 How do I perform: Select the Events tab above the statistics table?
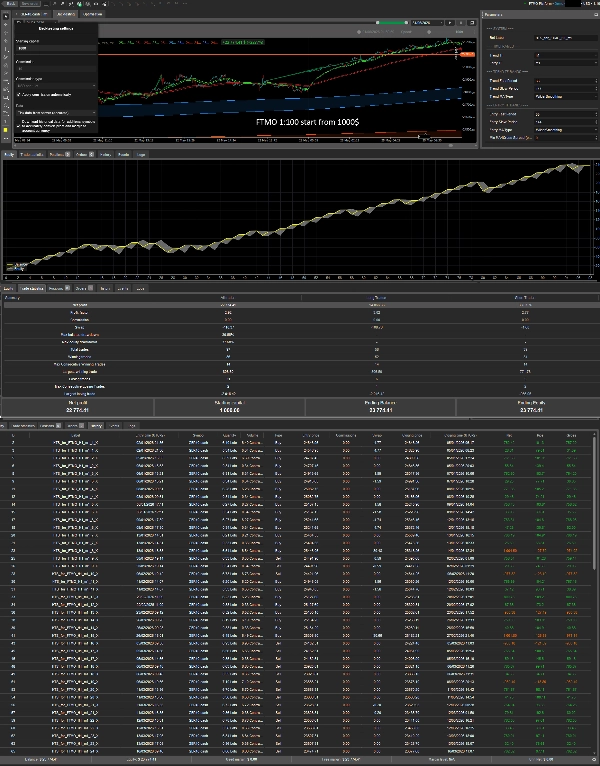click(x=123, y=288)
